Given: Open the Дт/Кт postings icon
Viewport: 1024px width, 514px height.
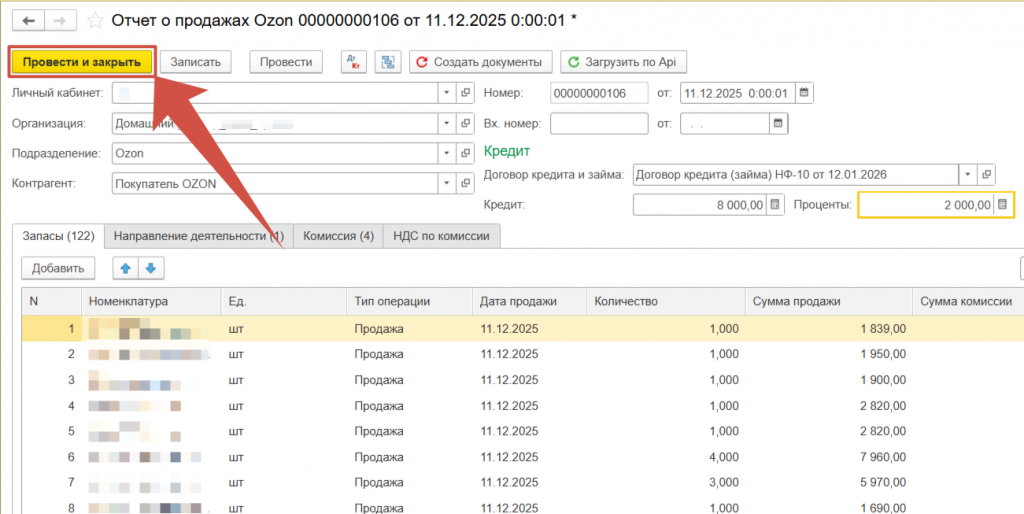Looking at the screenshot, I should (353, 62).
